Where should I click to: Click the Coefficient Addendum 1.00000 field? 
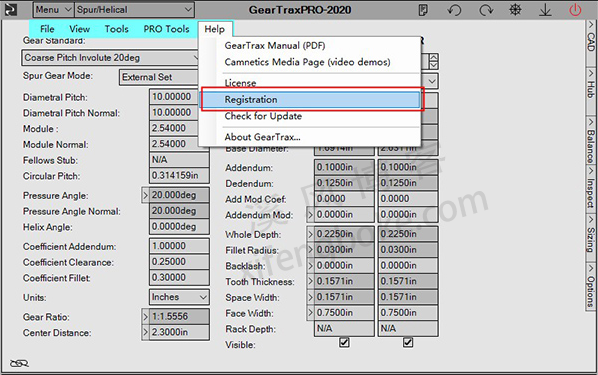[x=179, y=246]
